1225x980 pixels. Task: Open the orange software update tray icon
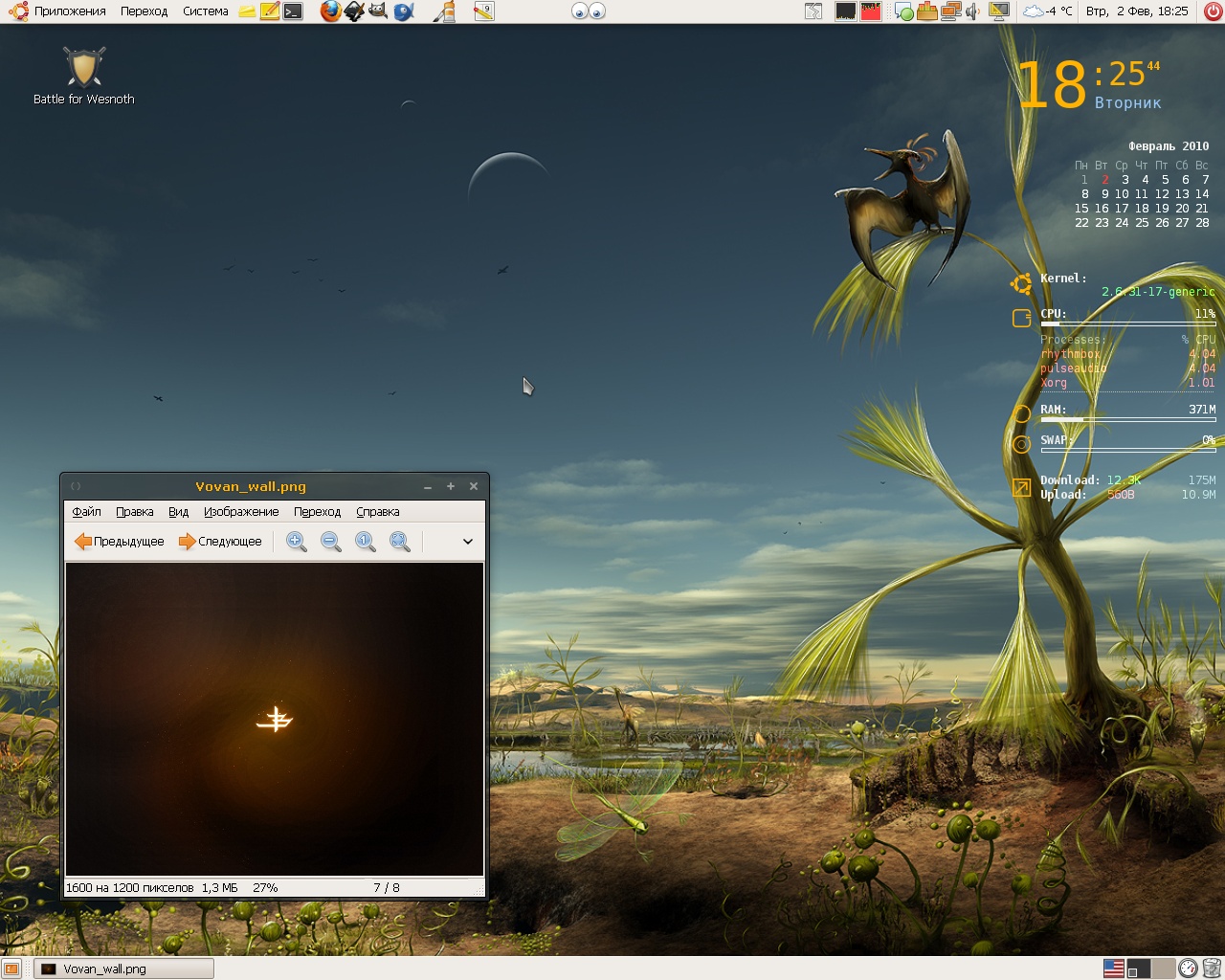pos(926,11)
